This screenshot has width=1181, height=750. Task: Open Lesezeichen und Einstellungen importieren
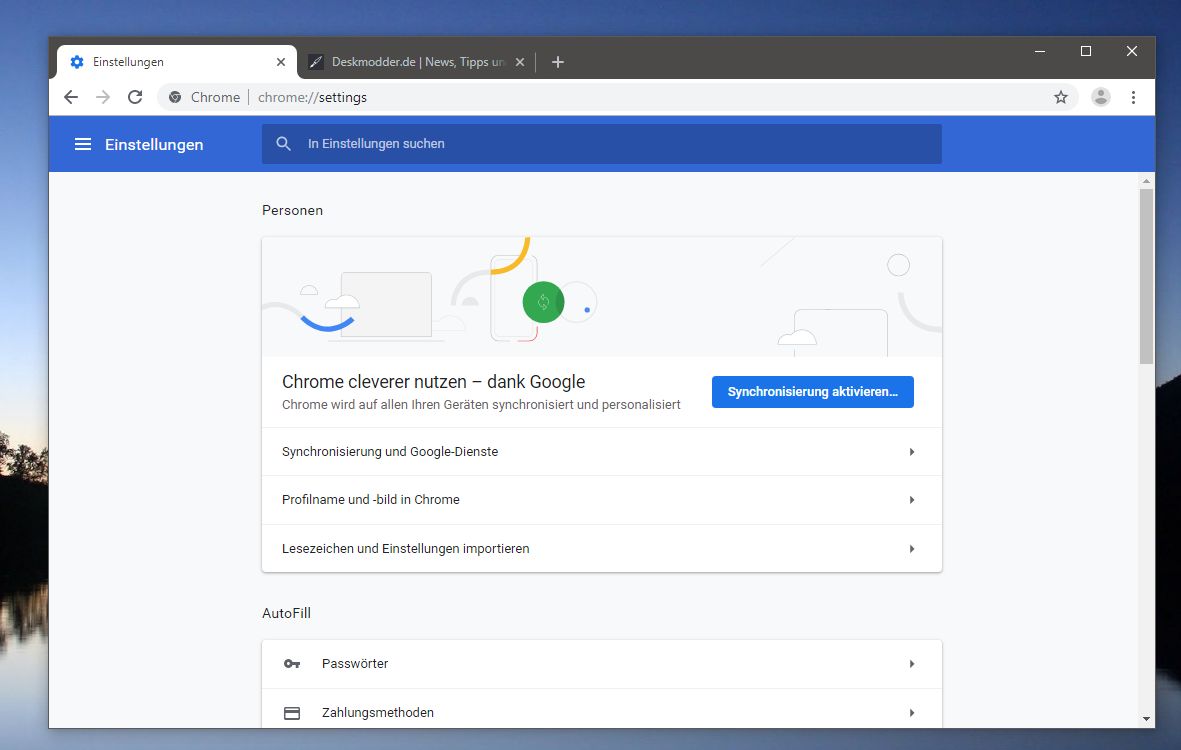click(x=602, y=549)
